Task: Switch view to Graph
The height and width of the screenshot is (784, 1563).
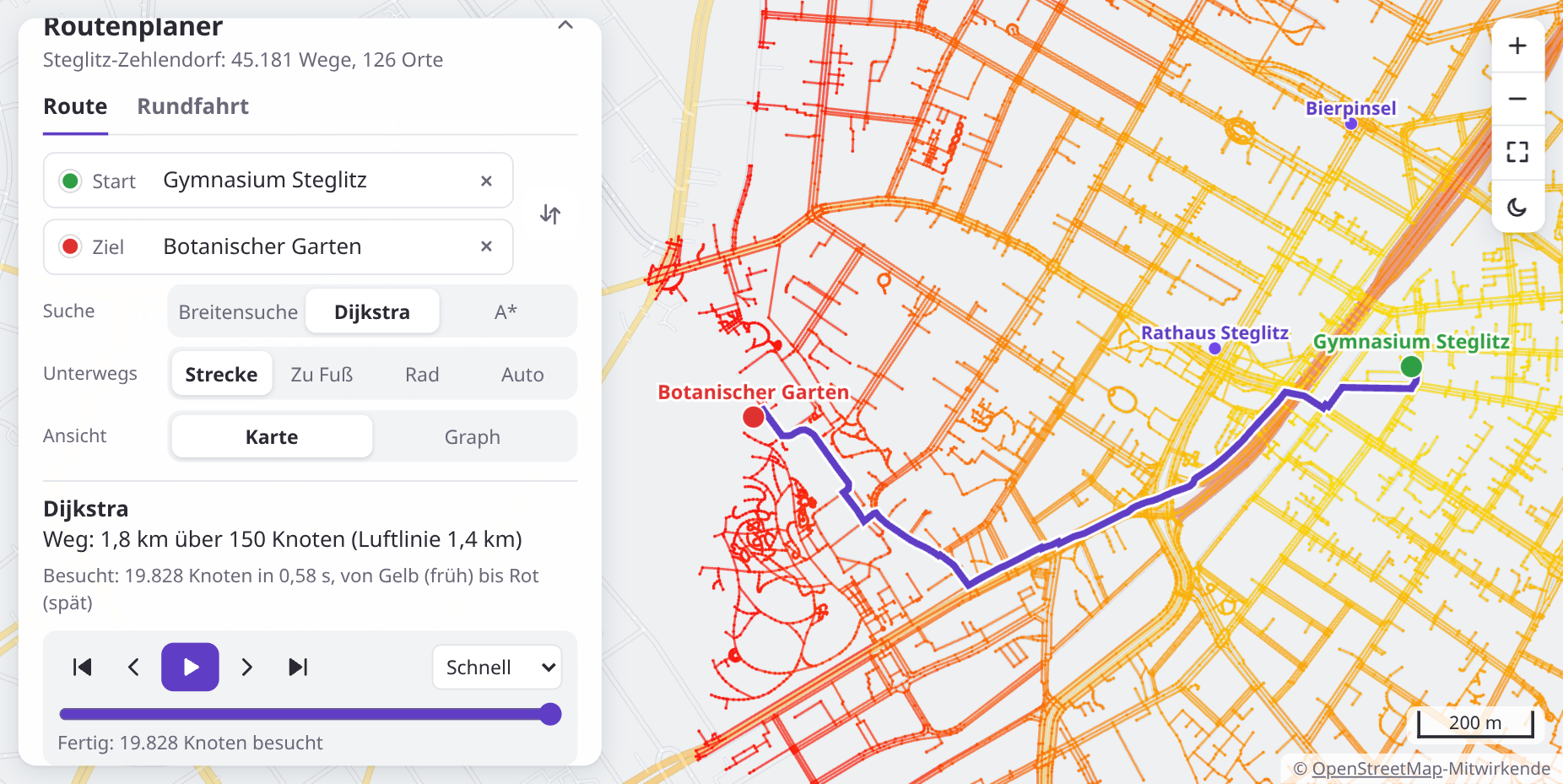Action: pos(473,437)
